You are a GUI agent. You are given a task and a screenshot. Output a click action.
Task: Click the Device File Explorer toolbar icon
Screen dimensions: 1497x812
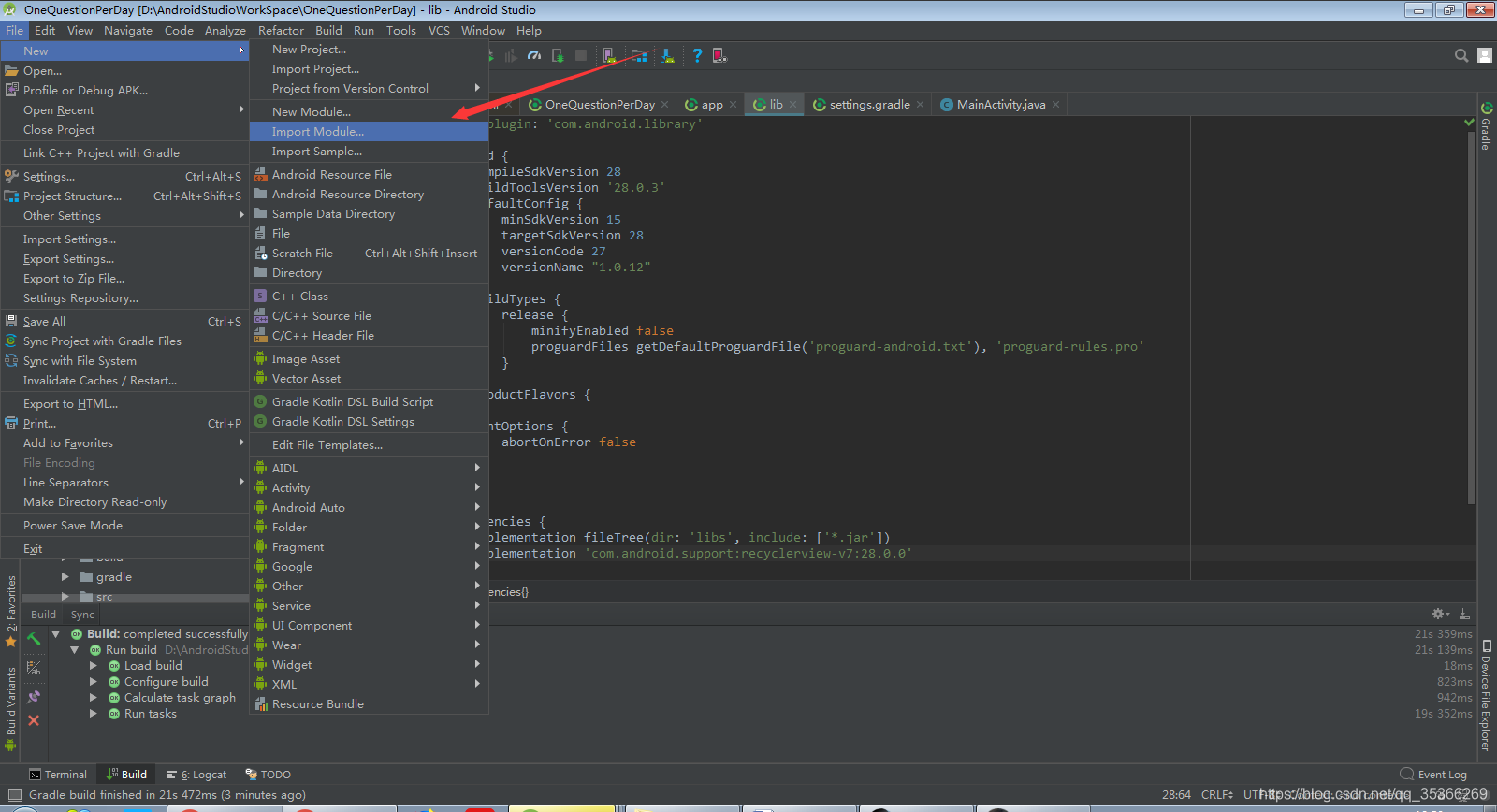(719, 56)
